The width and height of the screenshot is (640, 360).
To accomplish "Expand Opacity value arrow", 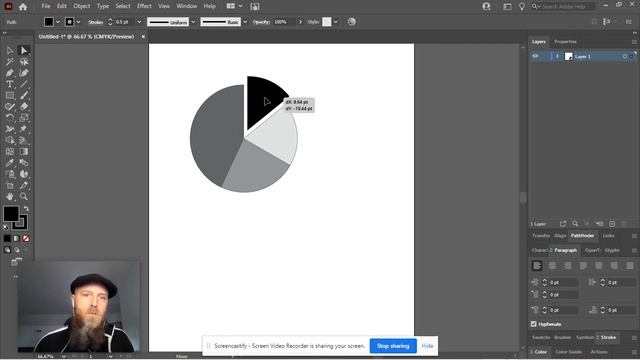I will click(x=300, y=22).
